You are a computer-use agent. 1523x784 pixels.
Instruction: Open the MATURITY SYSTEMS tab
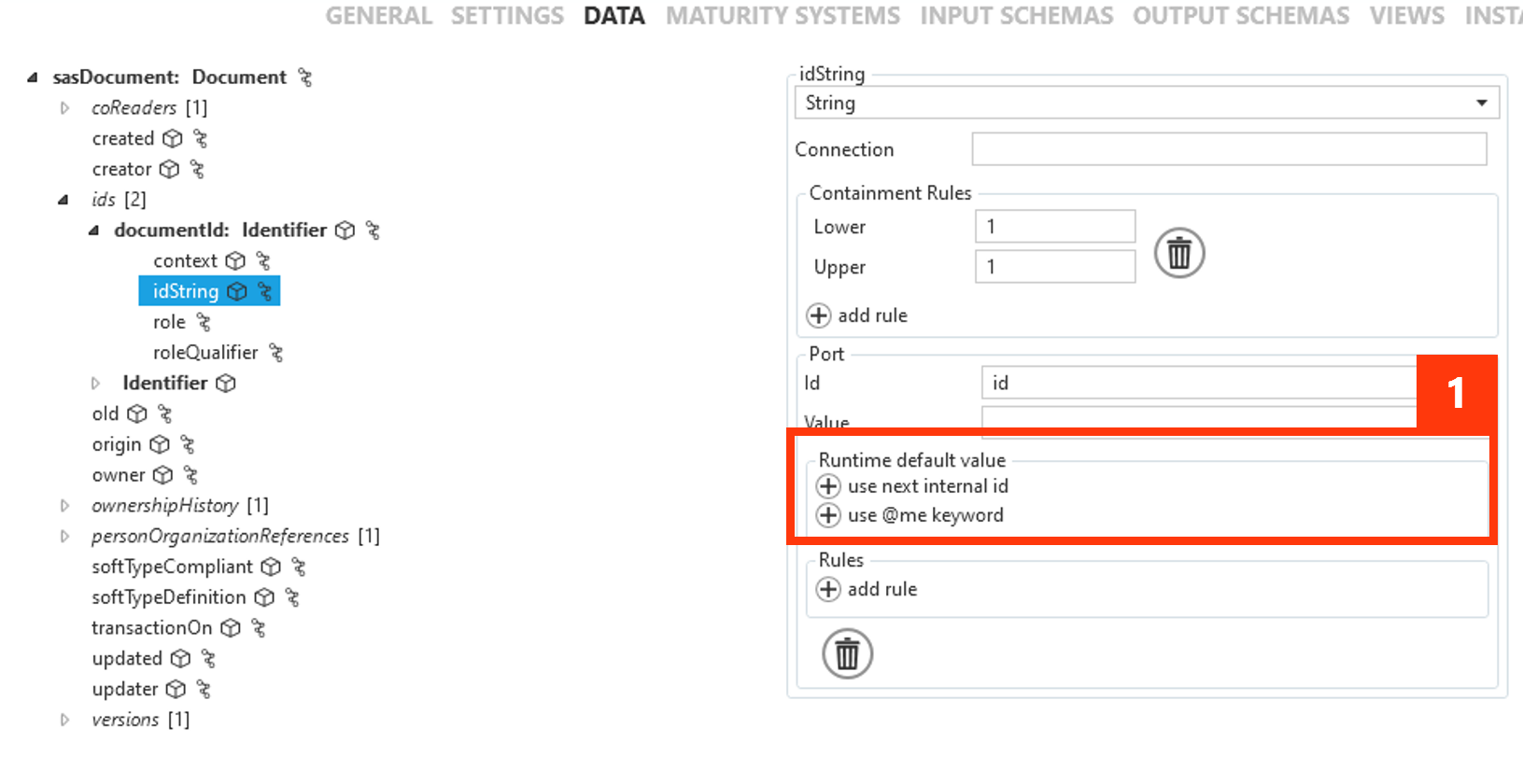coord(783,16)
